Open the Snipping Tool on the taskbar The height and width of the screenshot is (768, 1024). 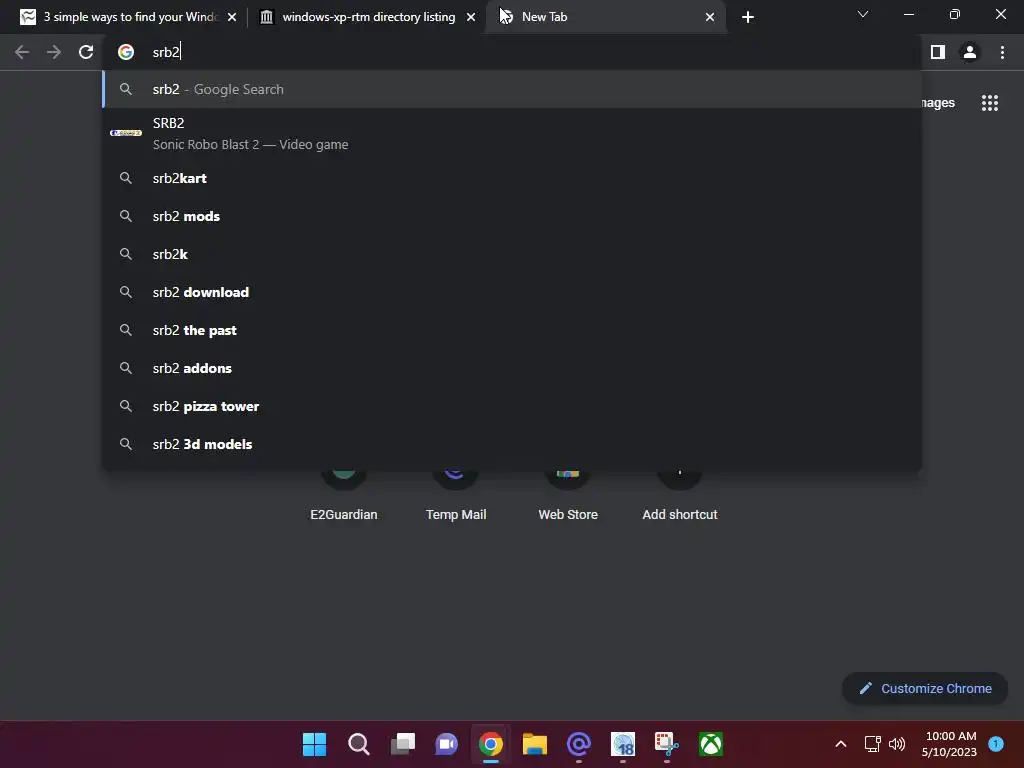pos(667,744)
